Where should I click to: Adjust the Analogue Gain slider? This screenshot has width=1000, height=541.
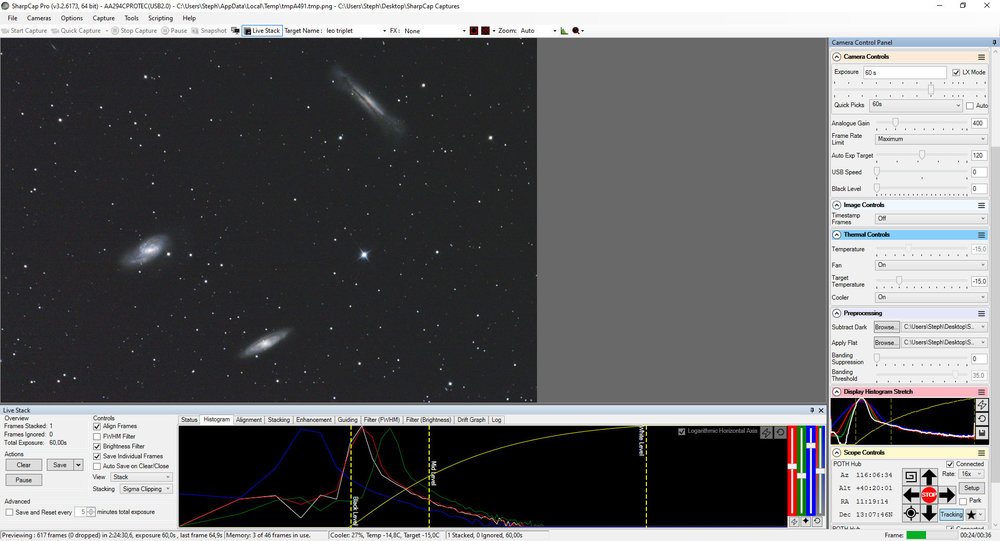point(894,123)
